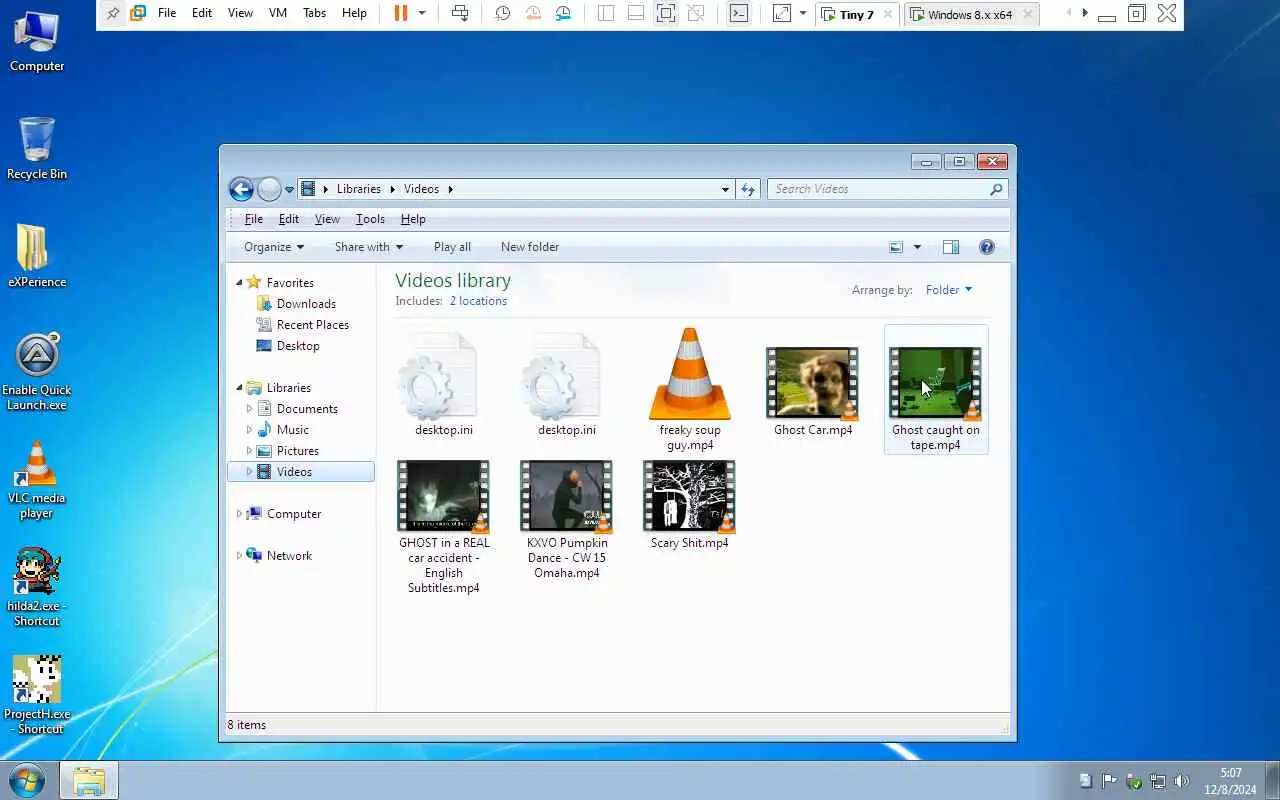Screen dimensions: 1280x800
Task: Open the recent pages arrow next to Forward
Action: click(x=289, y=189)
